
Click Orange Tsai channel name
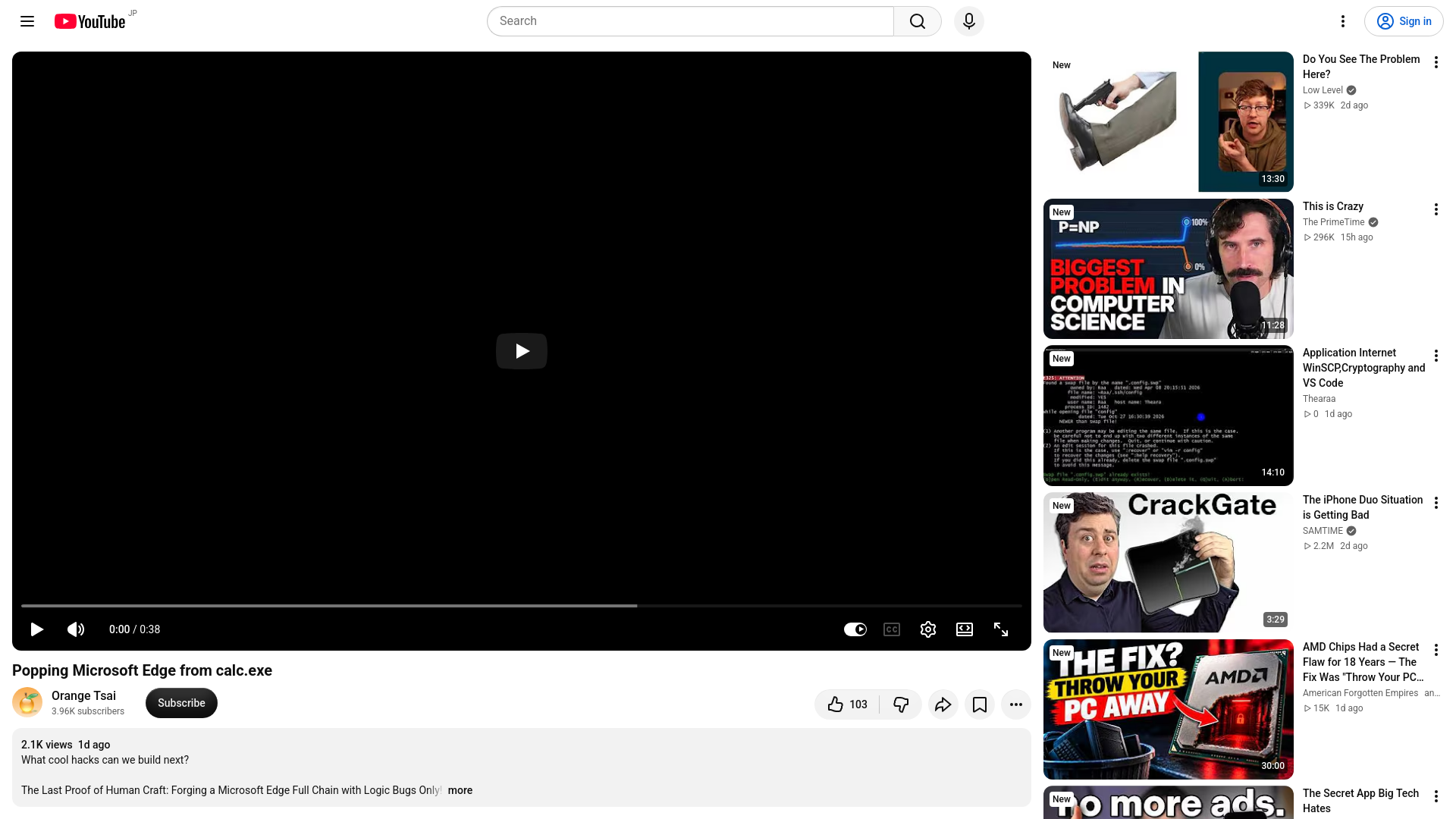(83, 695)
